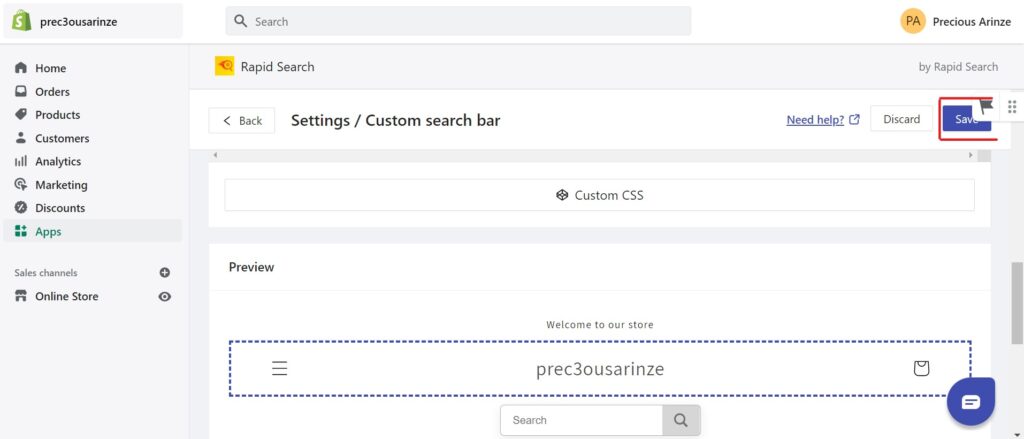Click the Customers person icon
The width and height of the screenshot is (1024, 439).
click(x=21, y=138)
